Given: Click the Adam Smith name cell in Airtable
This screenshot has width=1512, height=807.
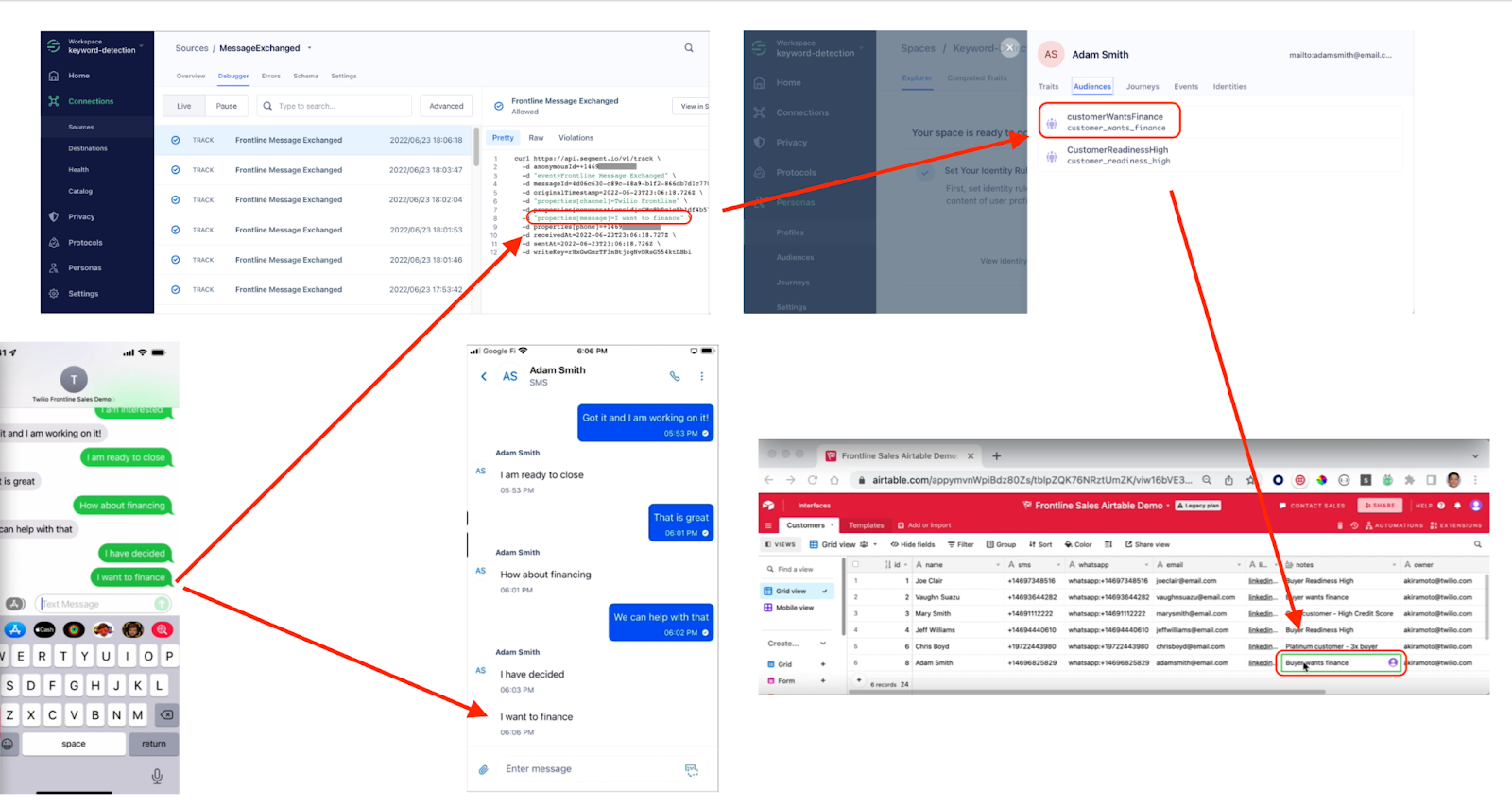Looking at the screenshot, I should pyautogui.click(x=956, y=663).
